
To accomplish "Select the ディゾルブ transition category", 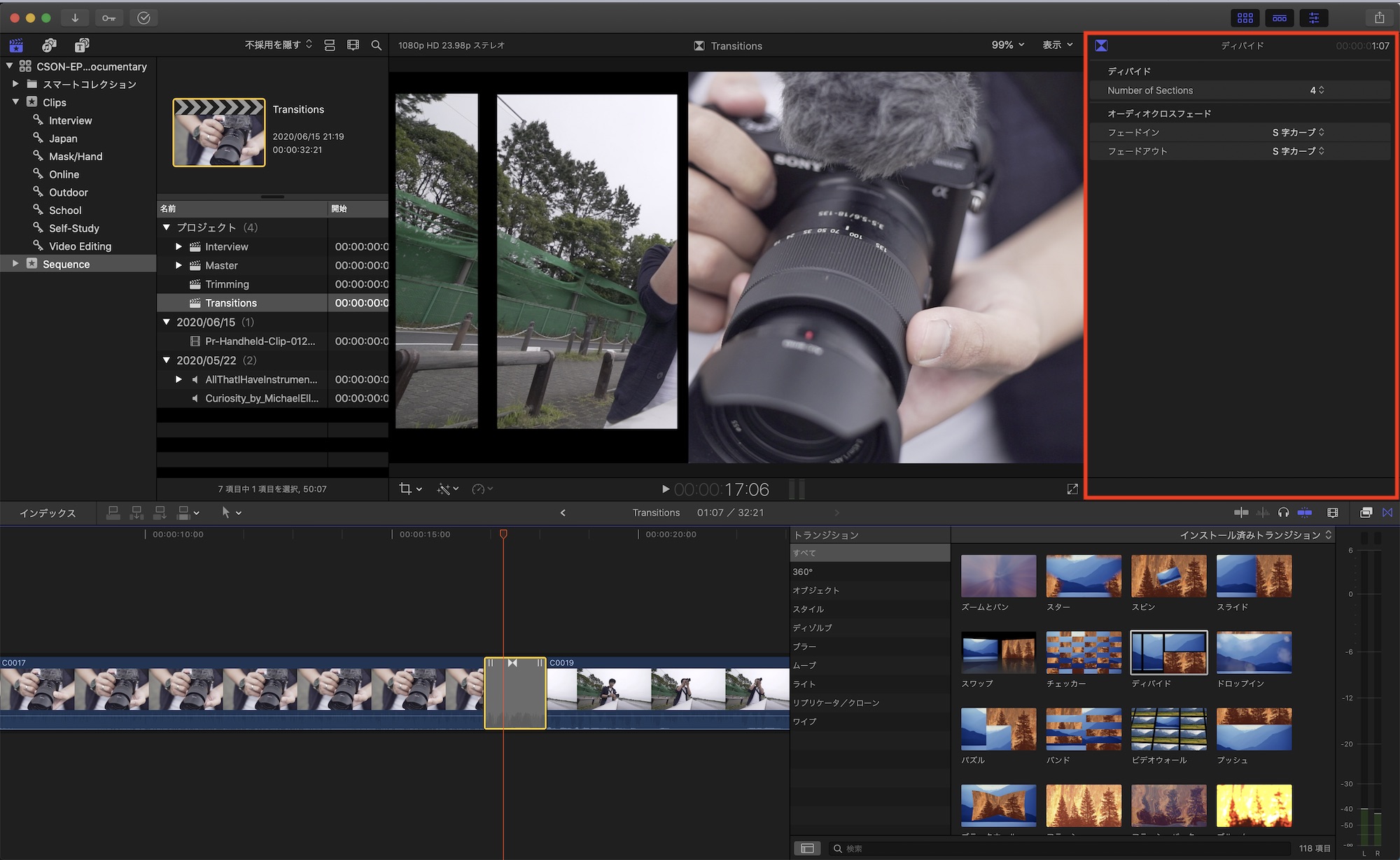I will point(812,628).
